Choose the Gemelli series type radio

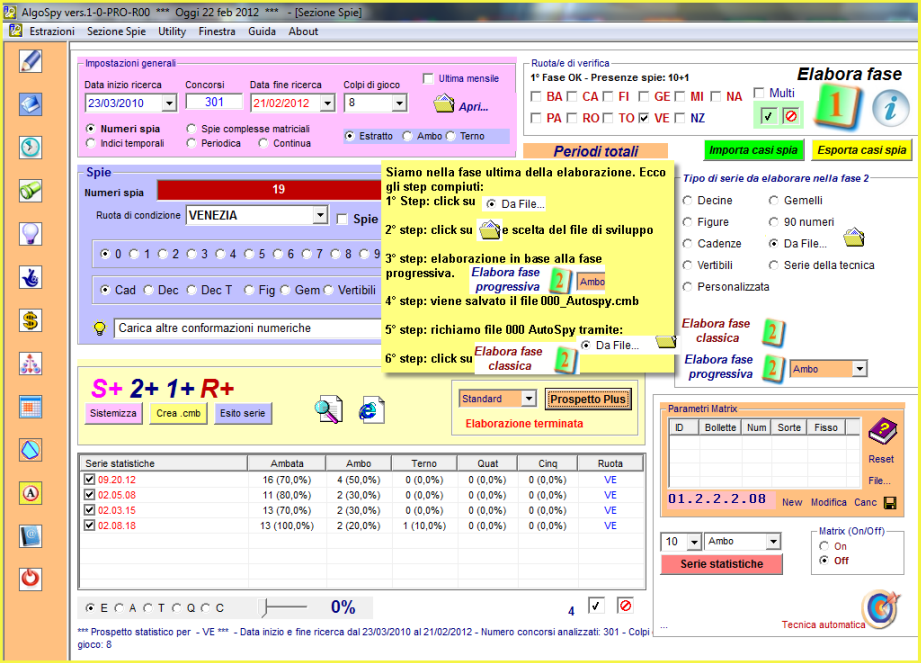(774, 200)
